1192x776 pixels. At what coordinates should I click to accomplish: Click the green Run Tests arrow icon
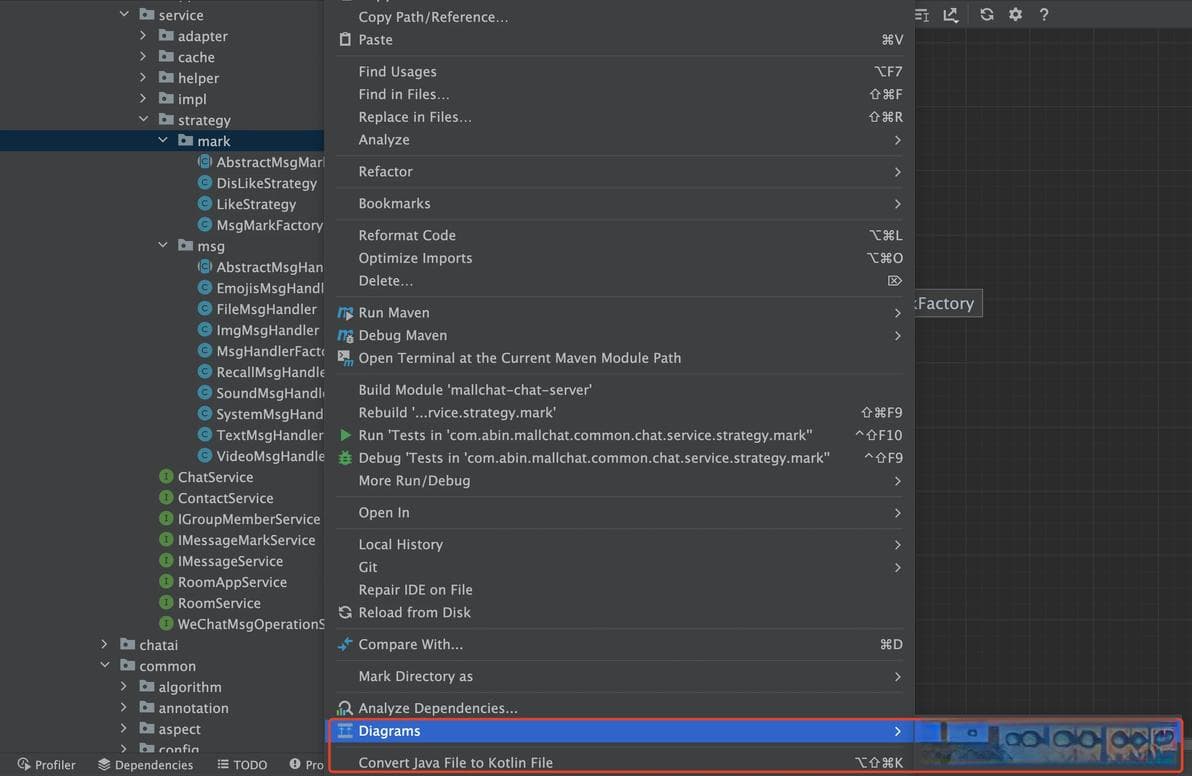click(345, 435)
